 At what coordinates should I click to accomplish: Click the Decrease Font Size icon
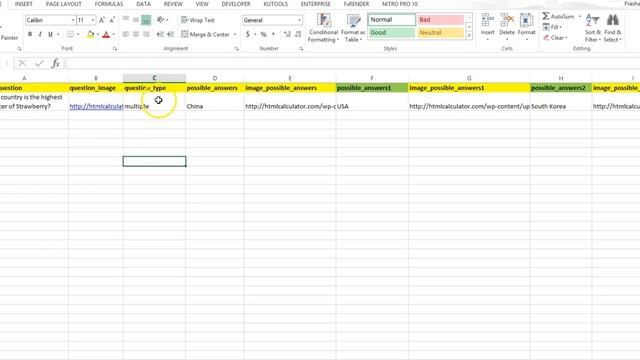coord(112,20)
